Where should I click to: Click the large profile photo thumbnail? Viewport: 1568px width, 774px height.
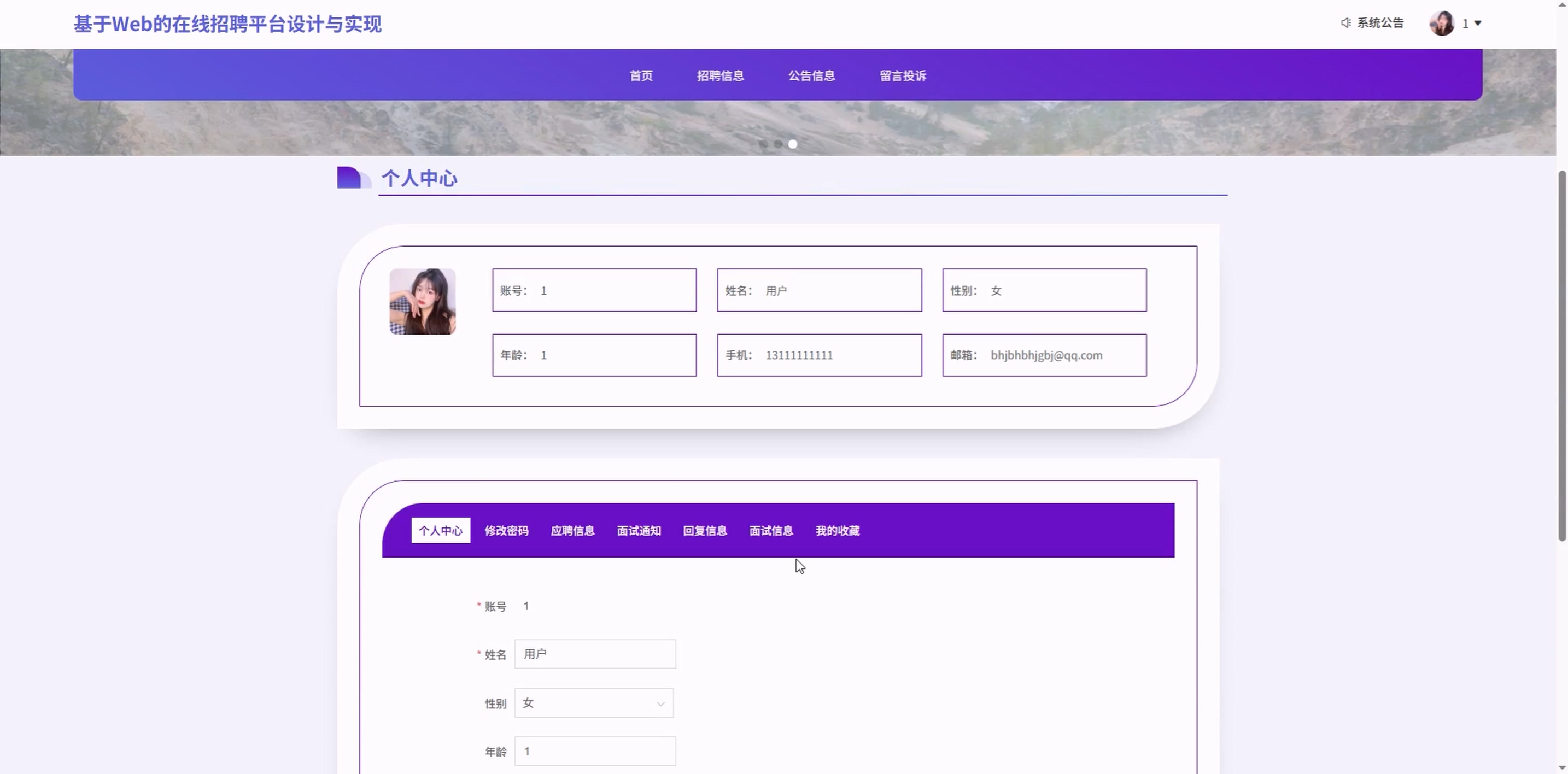point(423,302)
